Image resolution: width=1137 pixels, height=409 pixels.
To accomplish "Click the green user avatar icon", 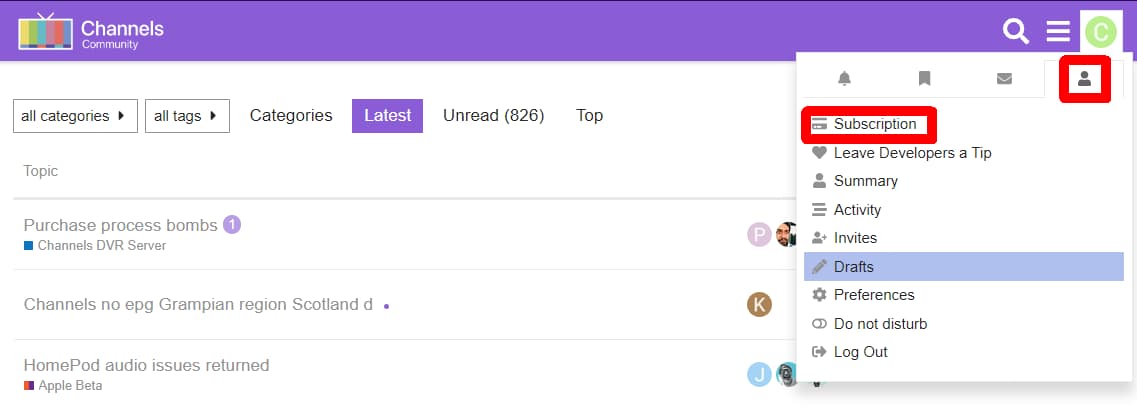I will pyautogui.click(x=1100, y=32).
